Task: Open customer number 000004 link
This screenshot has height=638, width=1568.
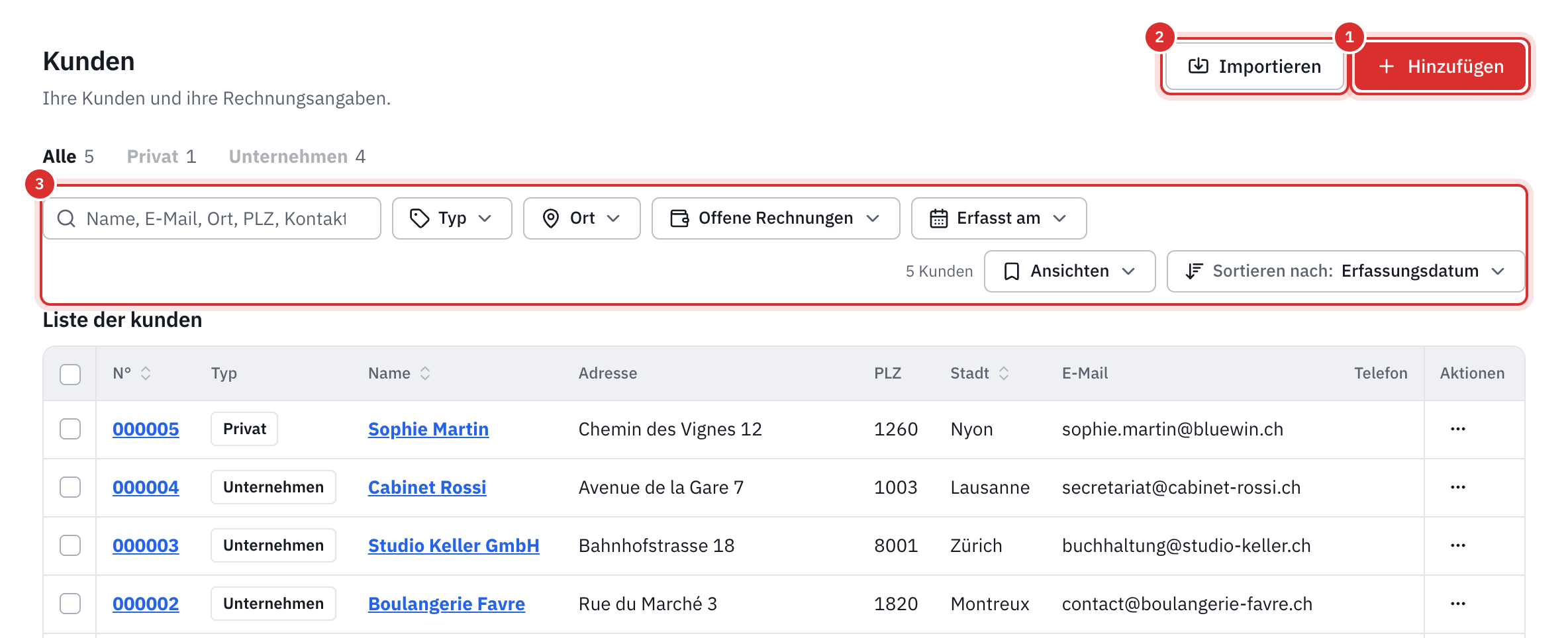Action: (x=146, y=488)
